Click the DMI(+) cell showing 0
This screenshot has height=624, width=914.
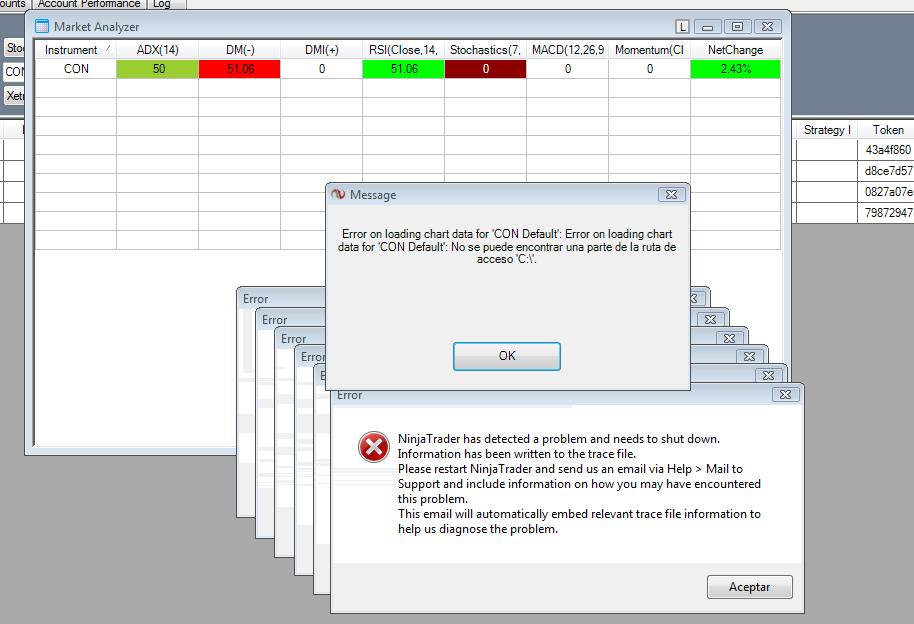pyautogui.click(x=321, y=69)
